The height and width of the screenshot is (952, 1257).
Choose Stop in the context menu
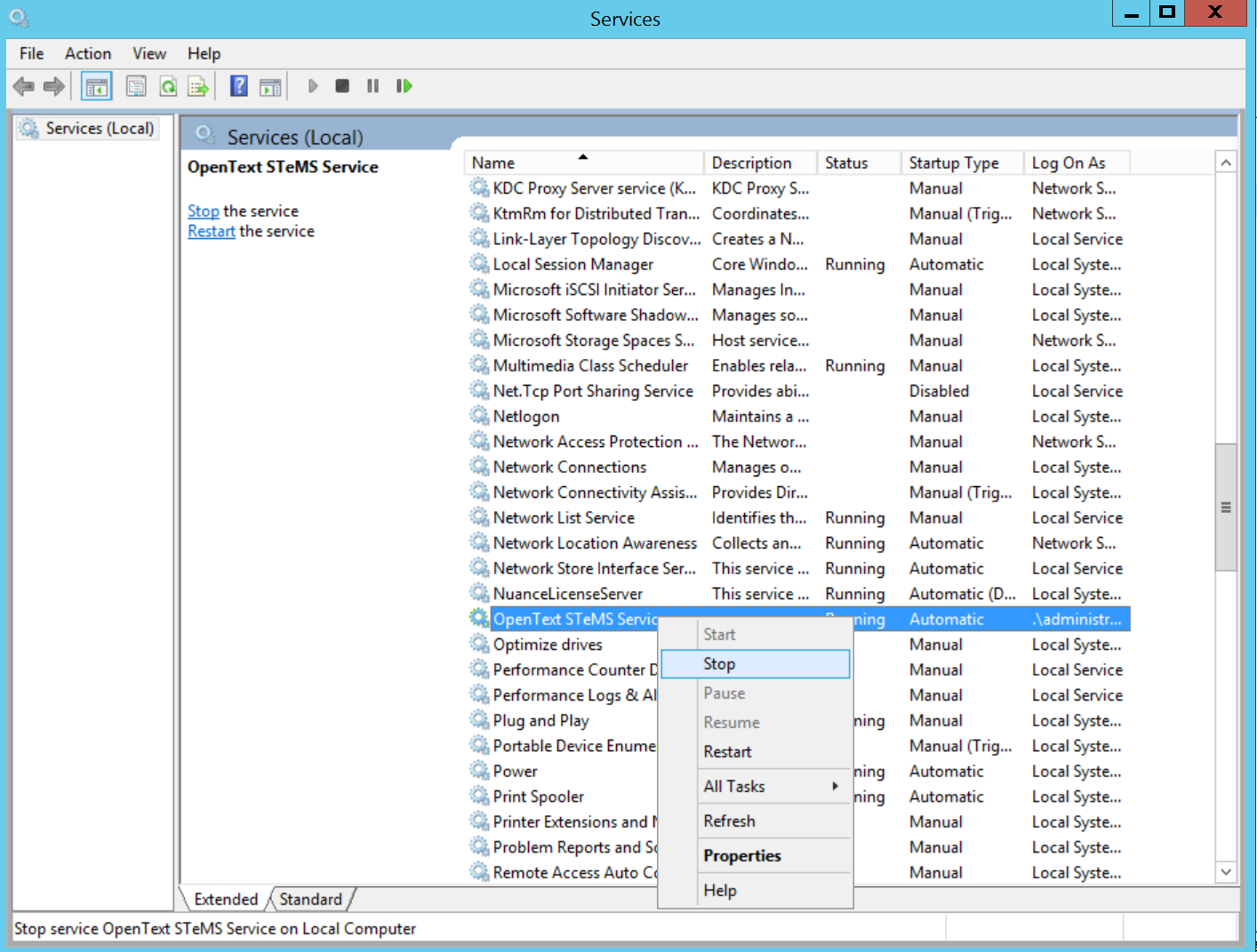pyautogui.click(x=719, y=664)
